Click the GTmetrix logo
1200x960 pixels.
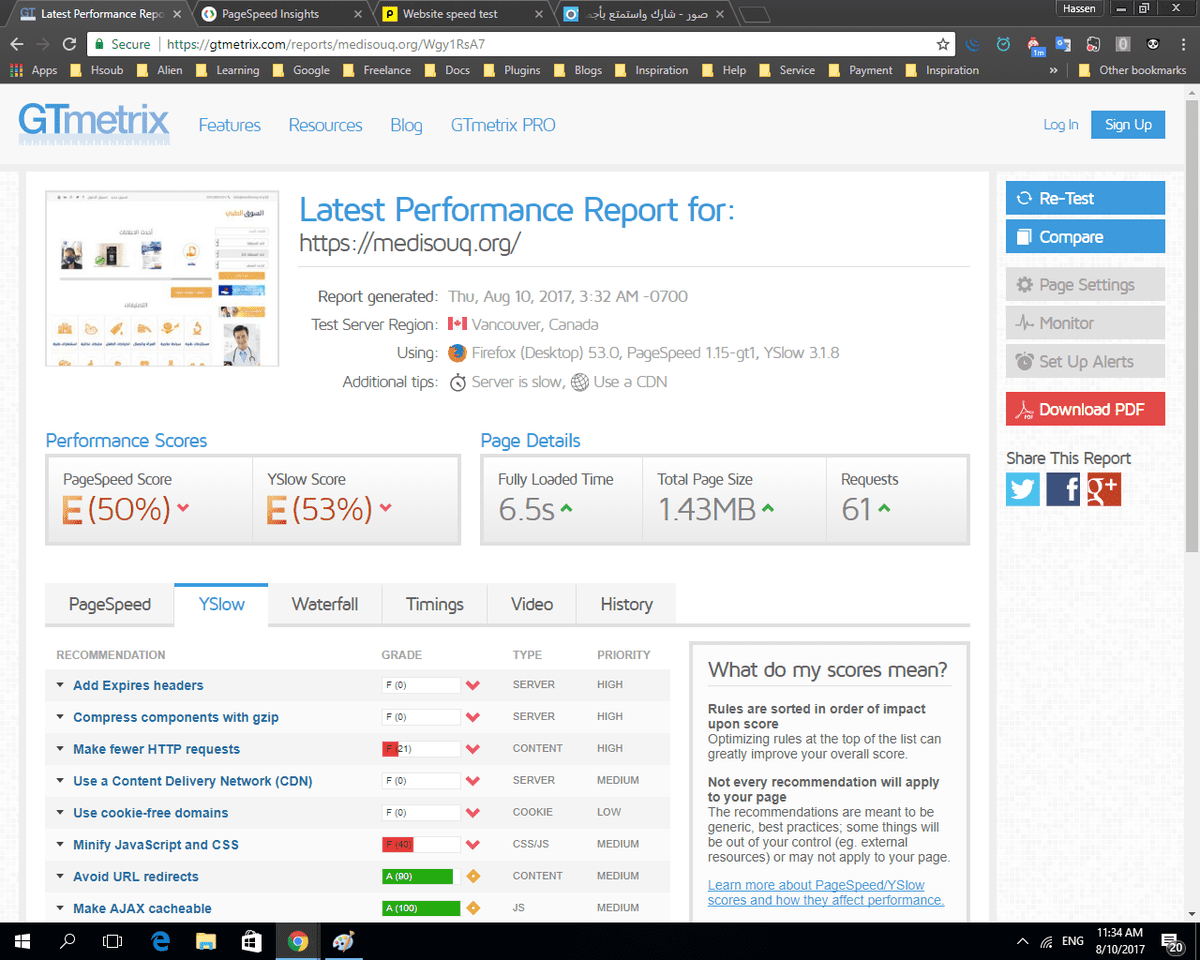tap(94, 124)
